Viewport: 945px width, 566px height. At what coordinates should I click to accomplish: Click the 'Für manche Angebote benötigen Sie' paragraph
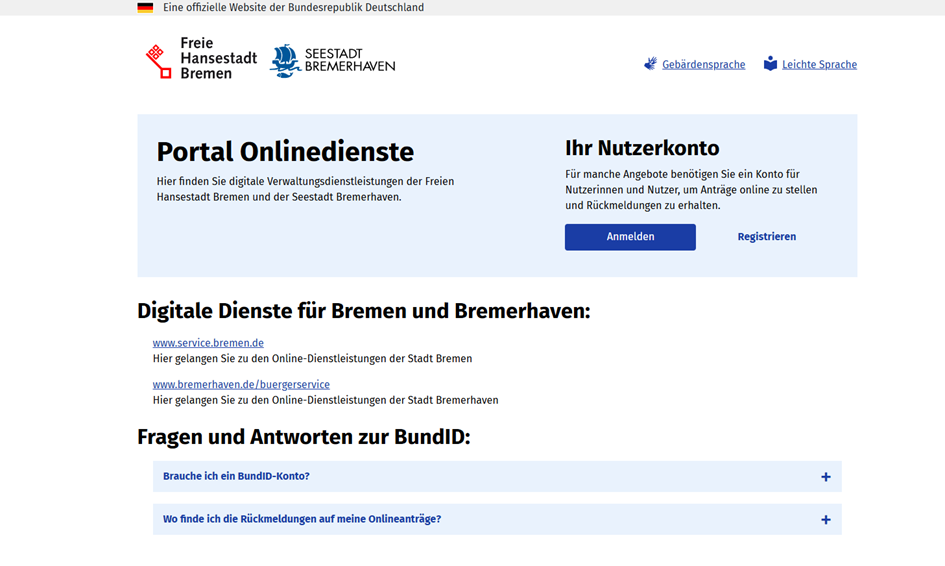tap(691, 190)
